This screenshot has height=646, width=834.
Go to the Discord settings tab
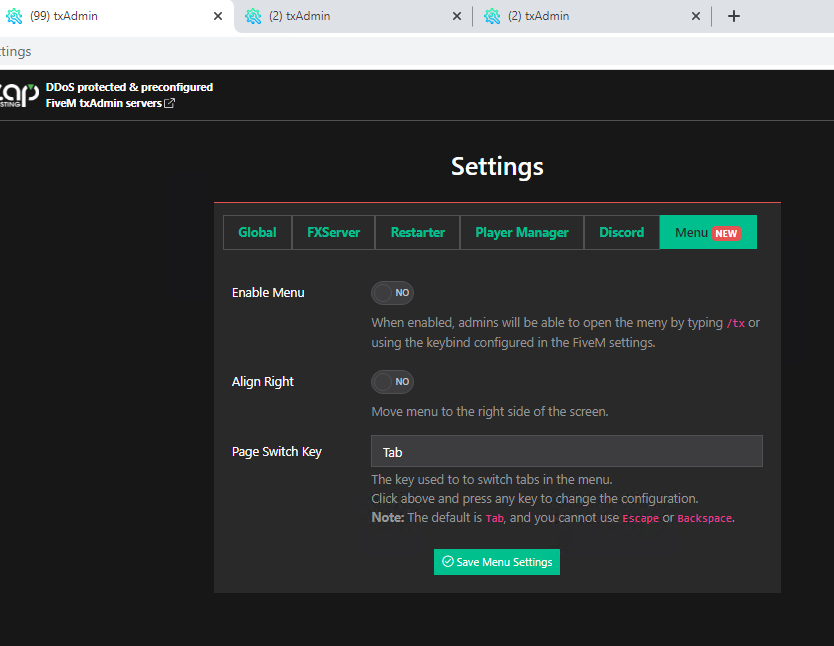pyautogui.click(x=621, y=232)
